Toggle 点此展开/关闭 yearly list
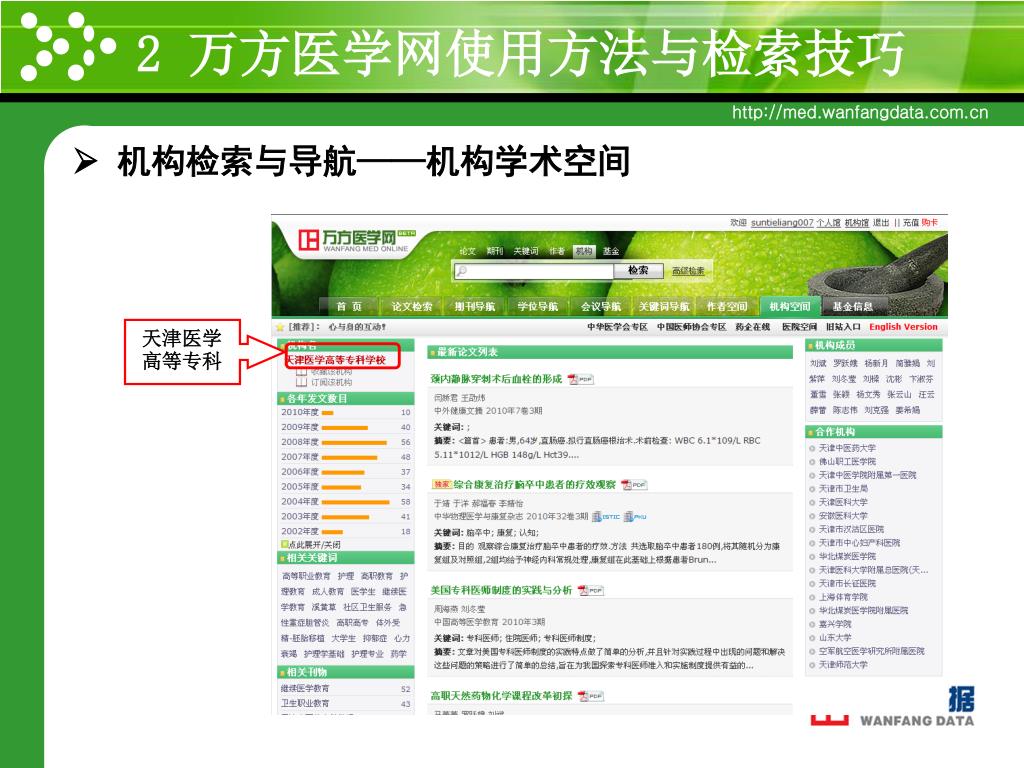 311,544
